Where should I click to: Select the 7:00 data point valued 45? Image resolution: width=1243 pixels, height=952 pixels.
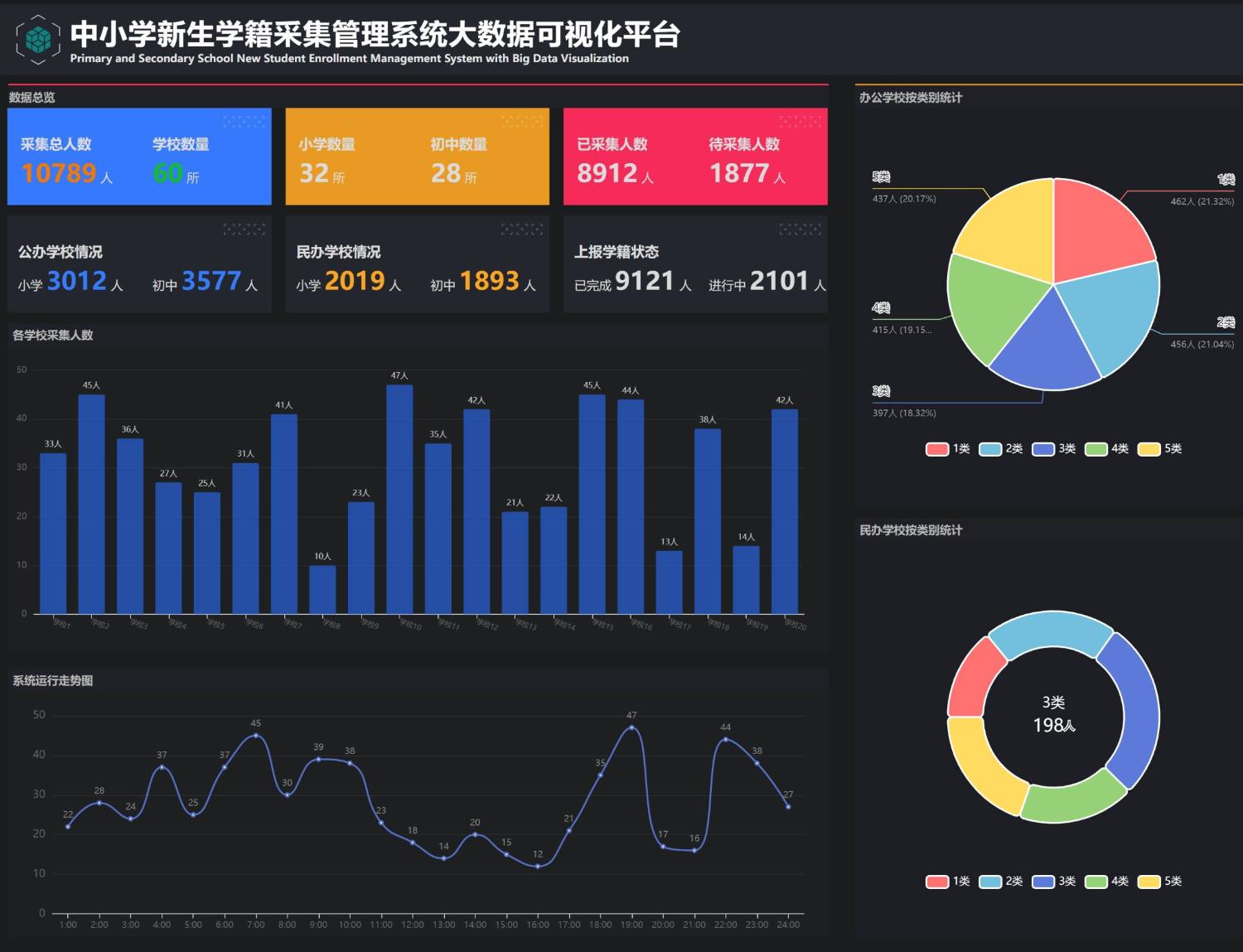coord(255,736)
